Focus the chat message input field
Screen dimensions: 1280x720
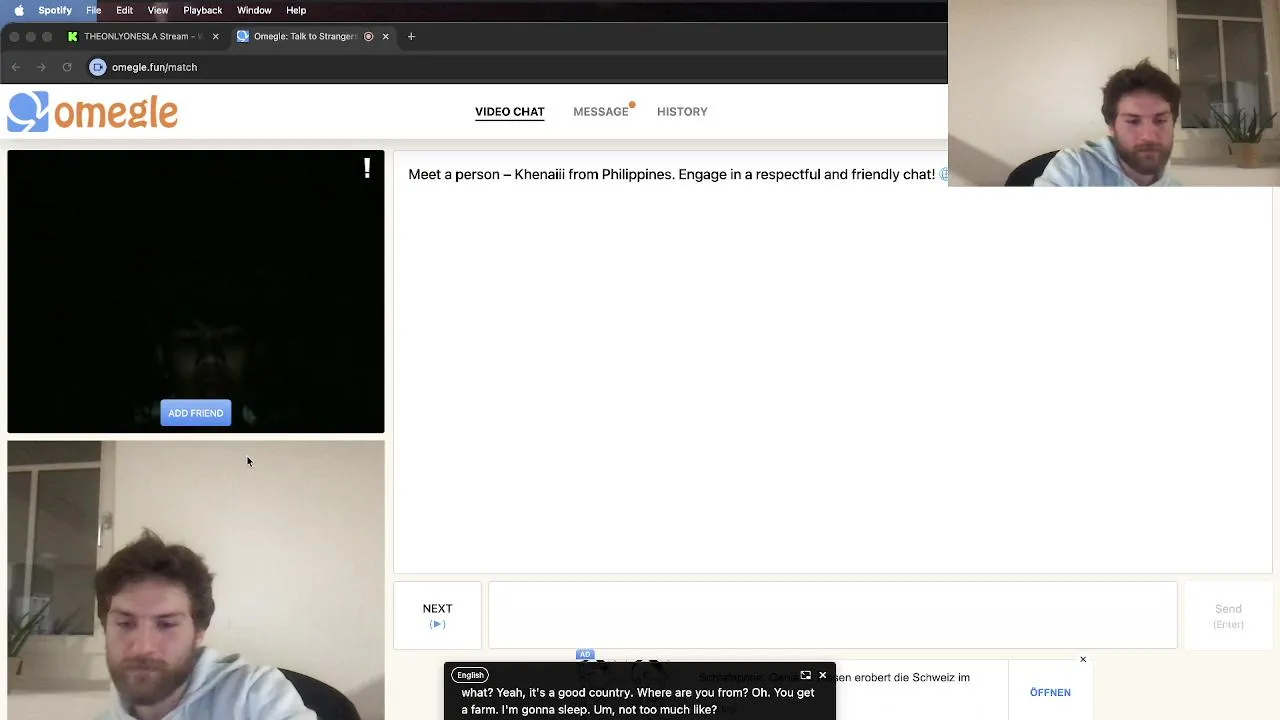[832, 615]
